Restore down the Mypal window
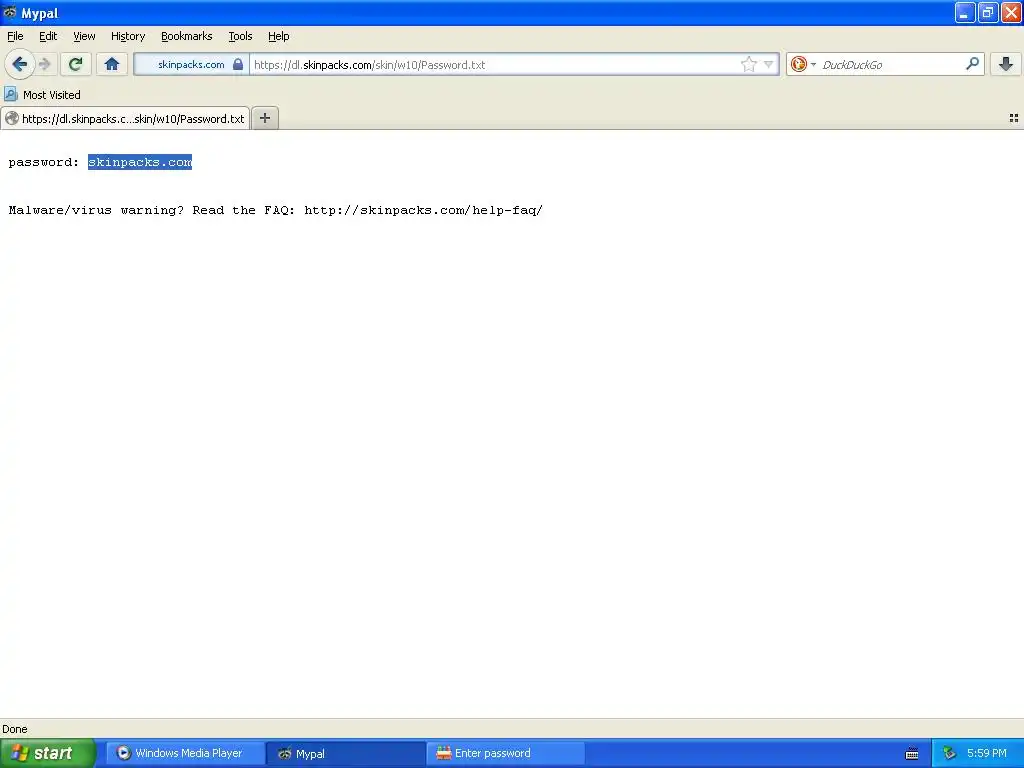The width and height of the screenshot is (1024, 768). click(x=988, y=12)
